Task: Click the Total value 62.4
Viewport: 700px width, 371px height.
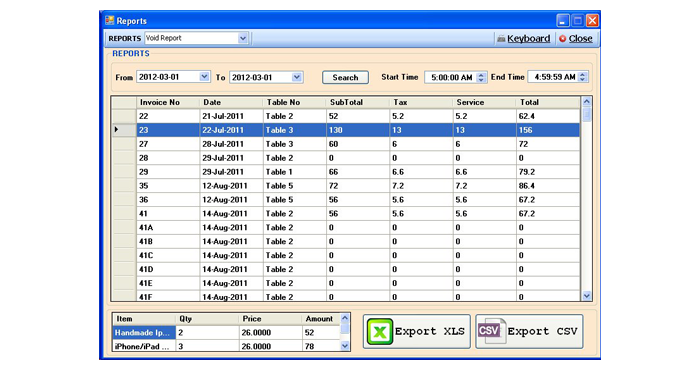Action: point(527,116)
